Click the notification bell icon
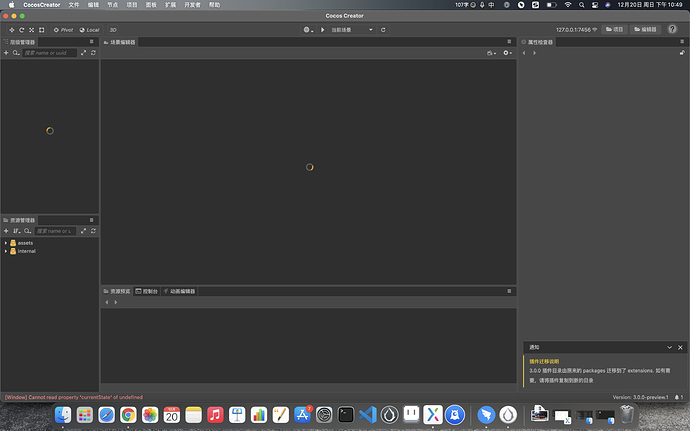The height and width of the screenshot is (431, 690). [677, 397]
